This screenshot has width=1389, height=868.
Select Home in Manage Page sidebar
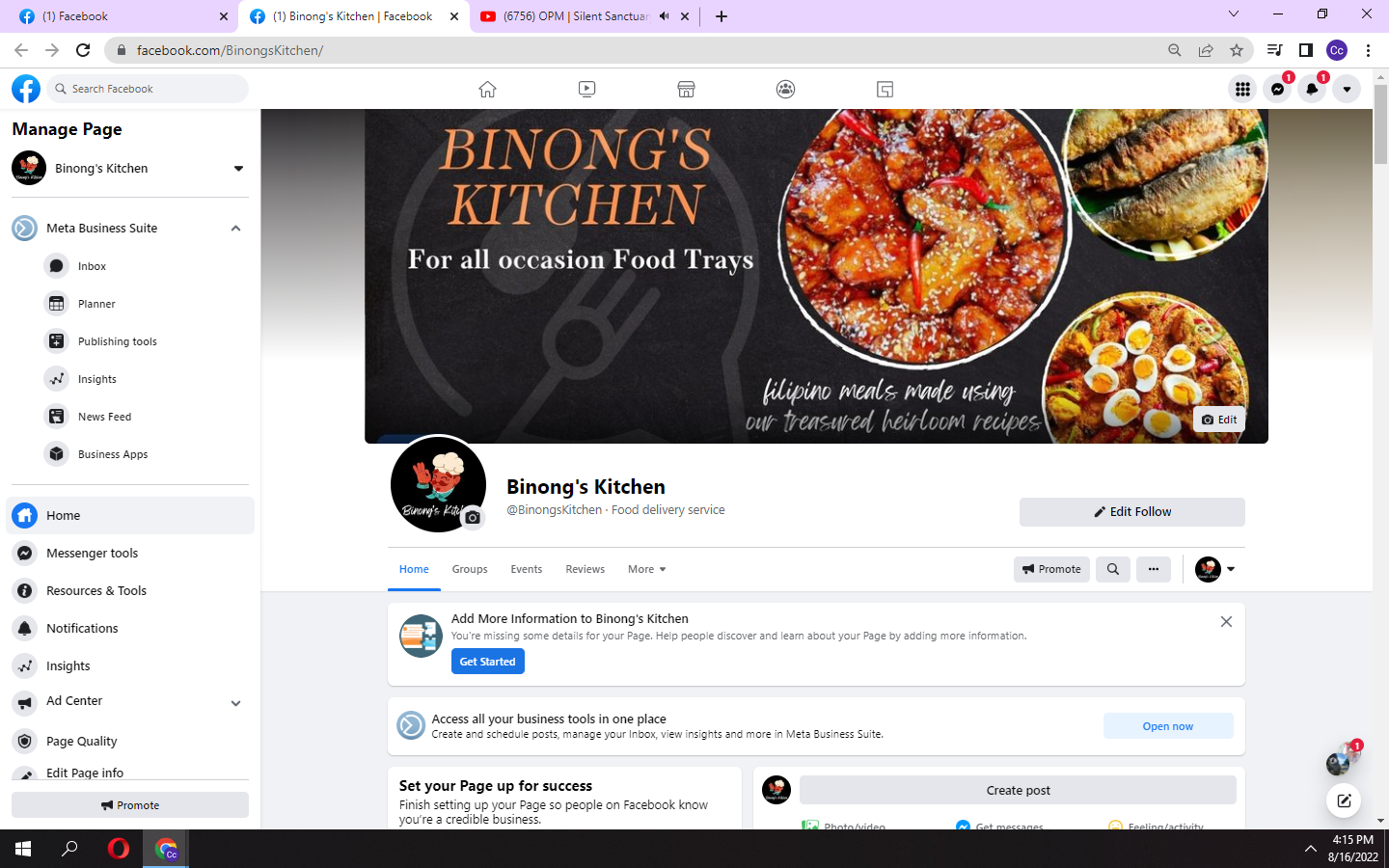pos(130,515)
